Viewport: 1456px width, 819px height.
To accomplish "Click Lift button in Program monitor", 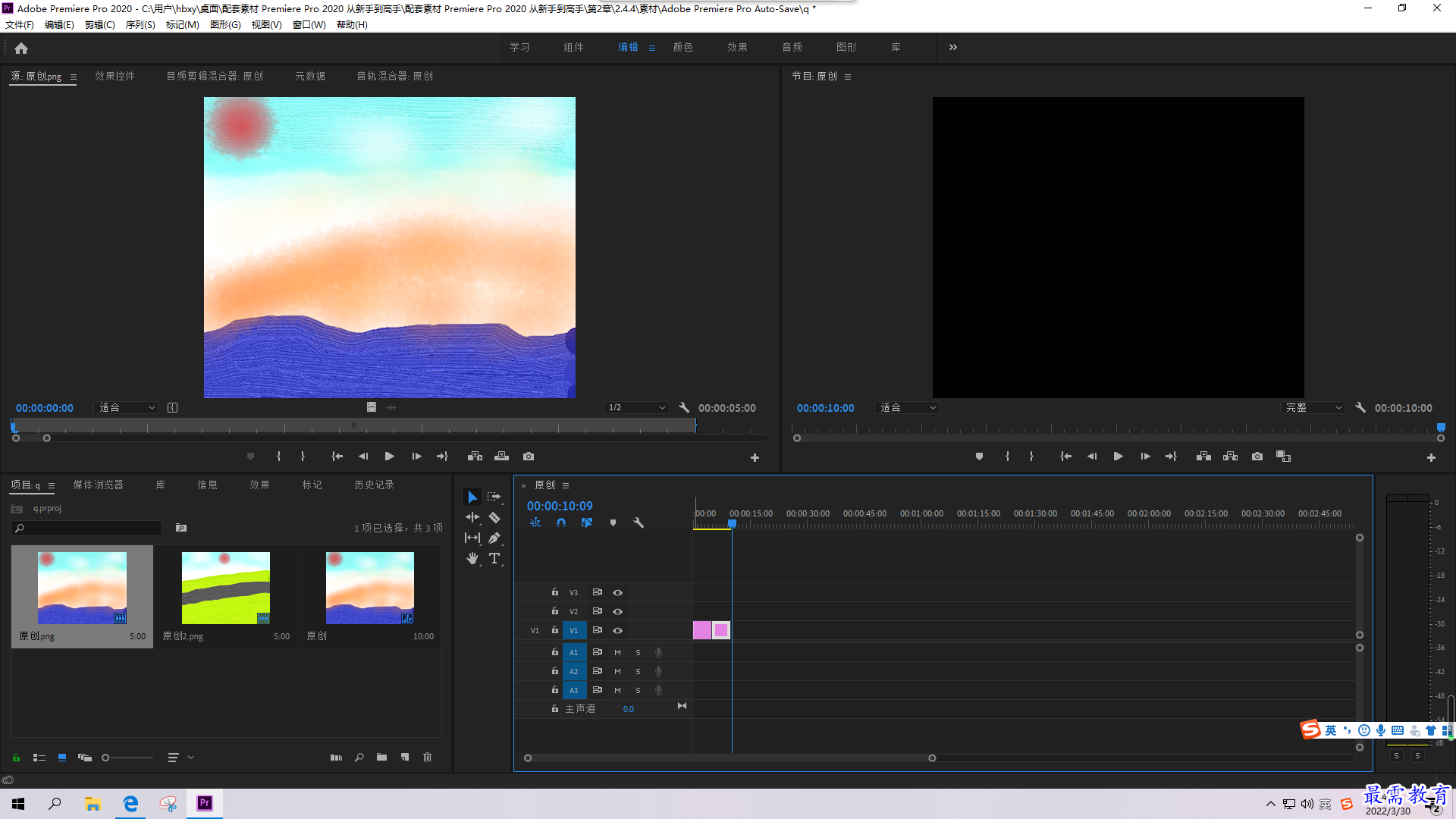I will 1203,457.
